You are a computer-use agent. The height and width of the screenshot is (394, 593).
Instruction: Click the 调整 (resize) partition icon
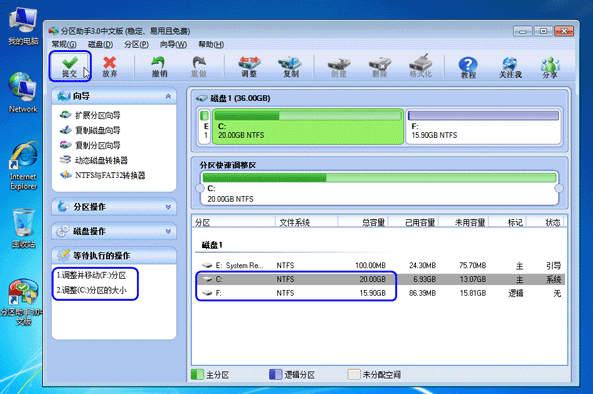[249, 67]
